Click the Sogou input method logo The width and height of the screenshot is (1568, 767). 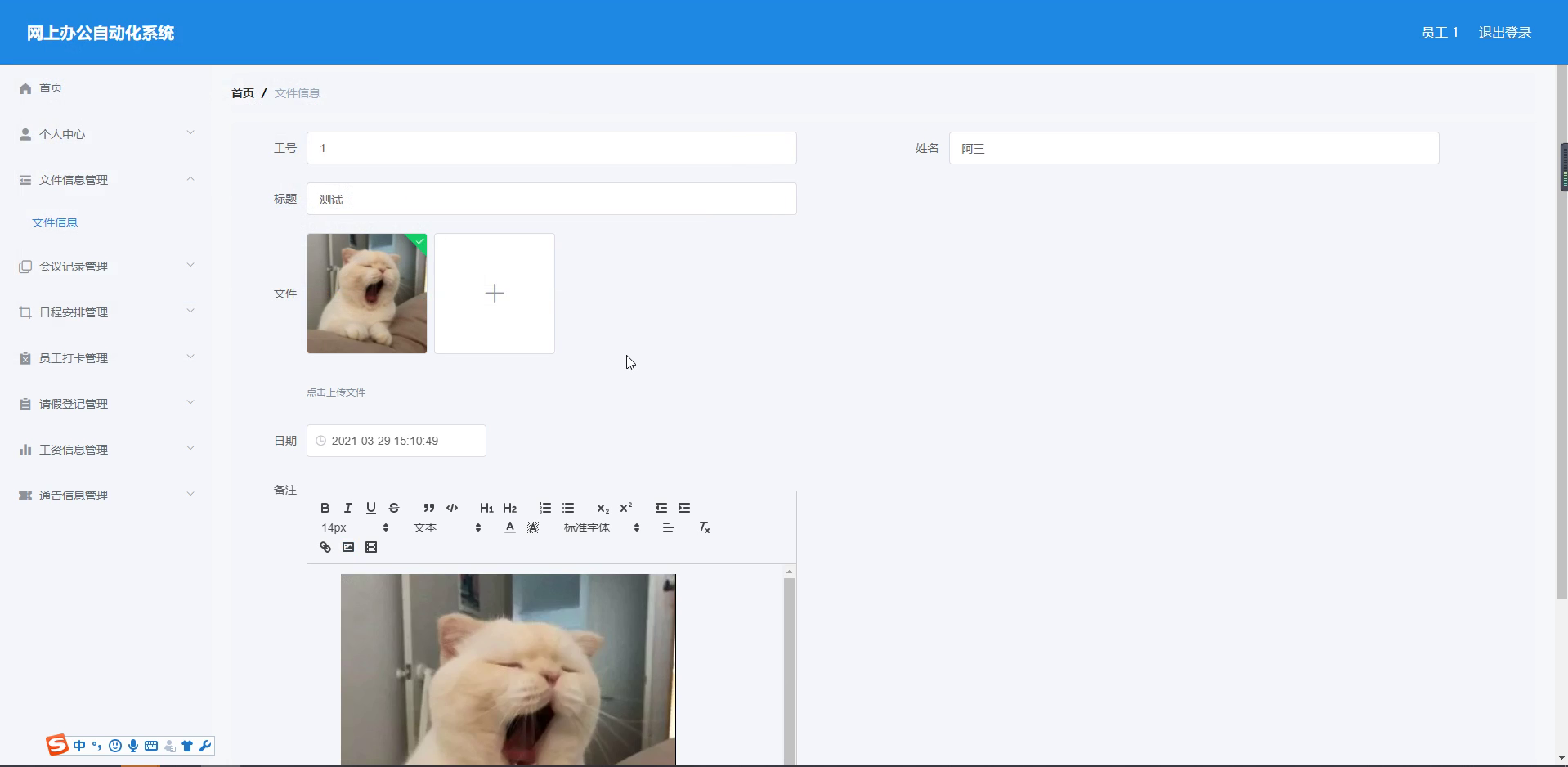(57, 745)
